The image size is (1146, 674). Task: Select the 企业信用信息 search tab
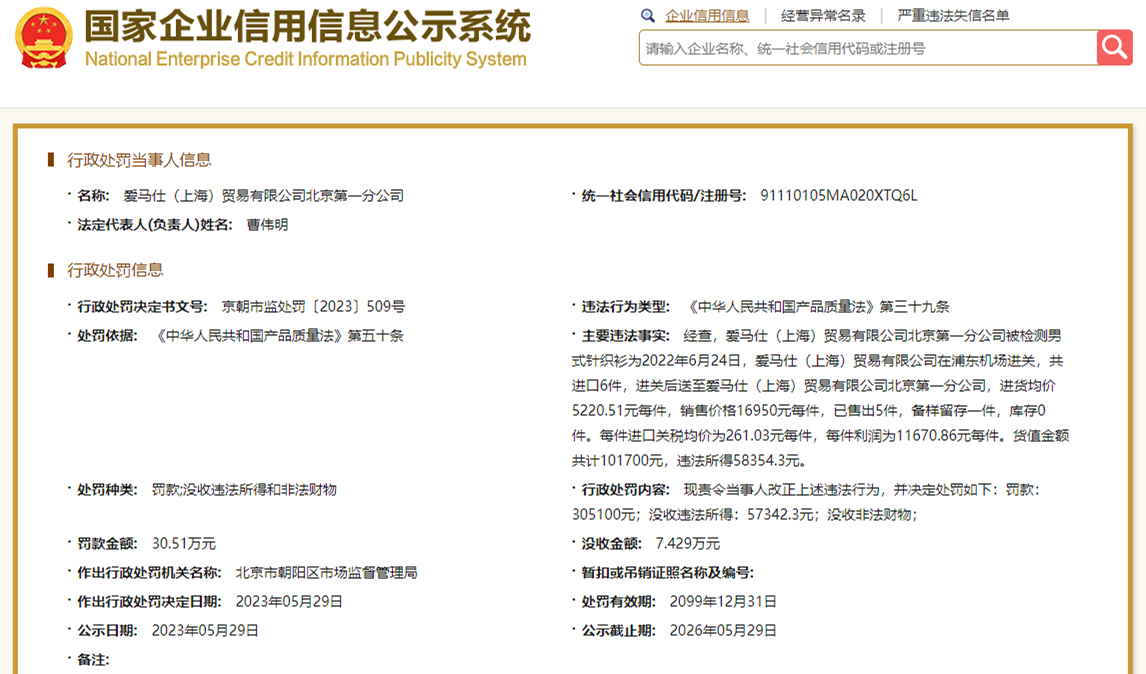pos(707,15)
